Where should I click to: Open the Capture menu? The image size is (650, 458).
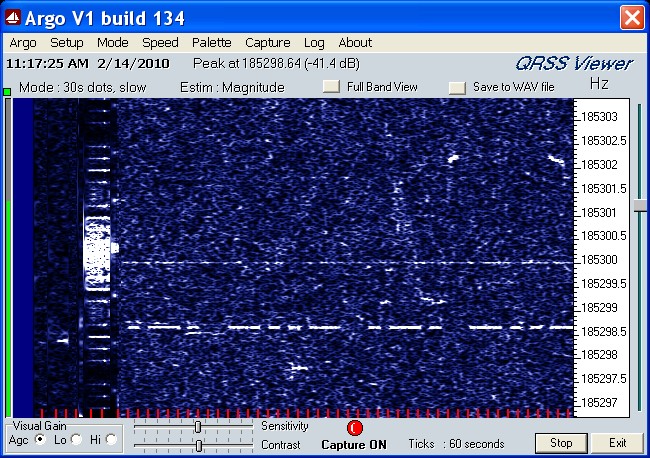268,43
